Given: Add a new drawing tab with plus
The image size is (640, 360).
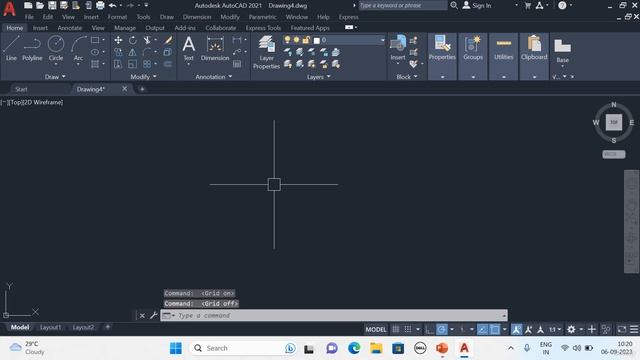Looking at the screenshot, I should pos(142,89).
